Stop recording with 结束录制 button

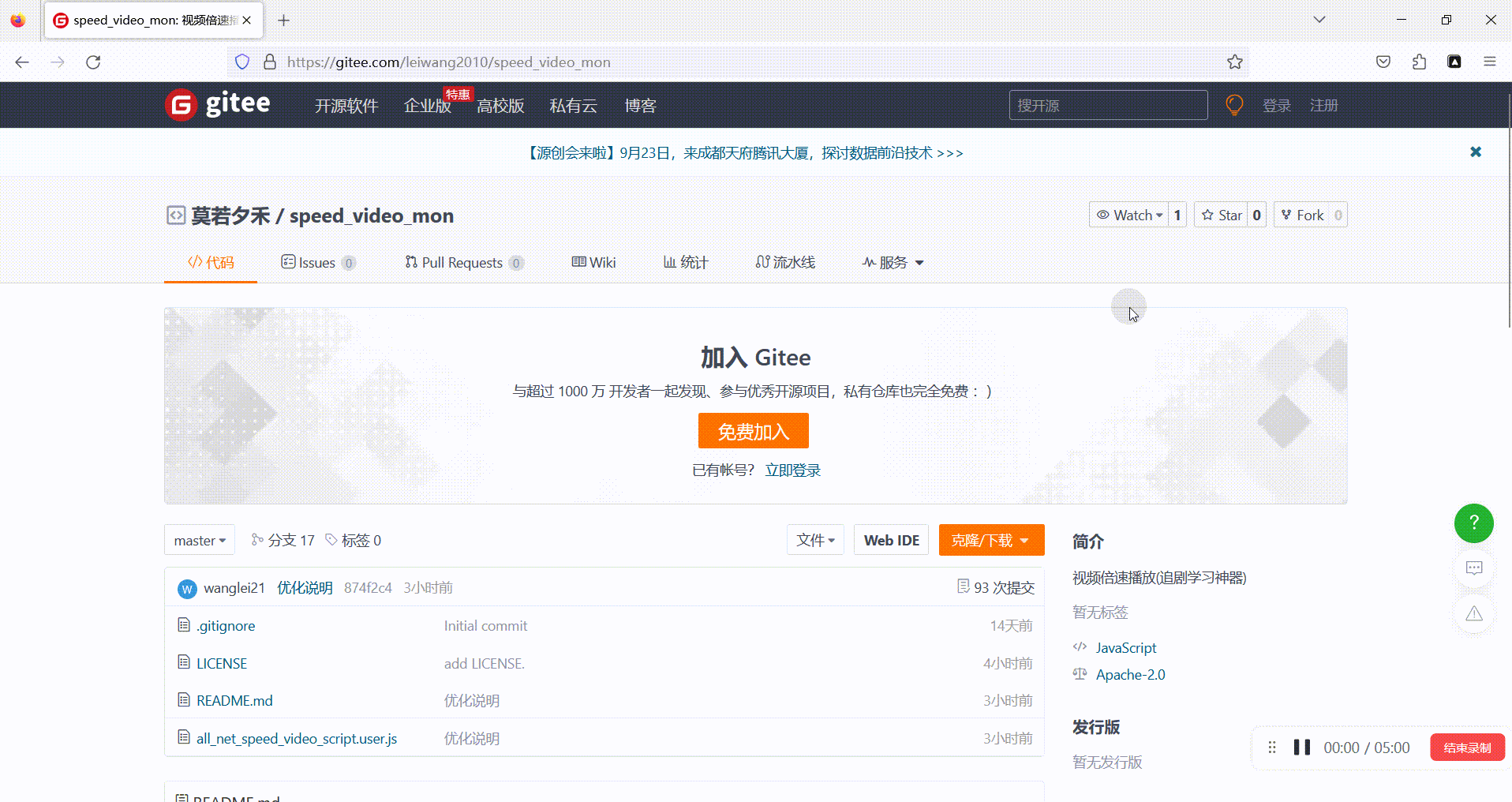tap(1467, 747)
